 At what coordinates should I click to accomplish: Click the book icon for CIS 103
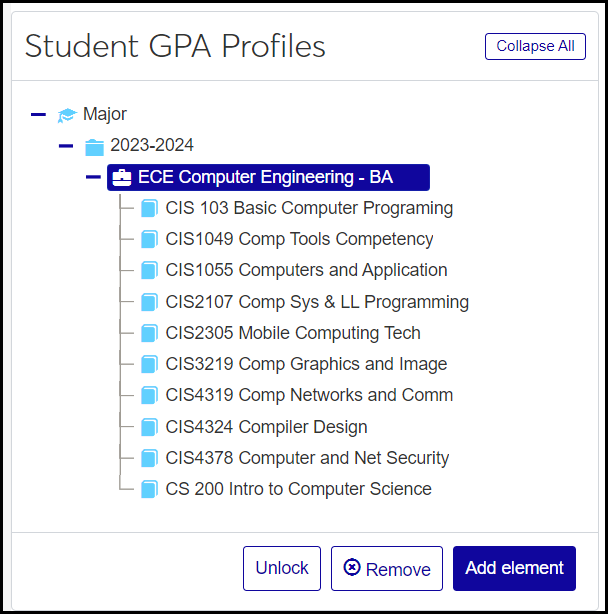[x=150, y=208]
